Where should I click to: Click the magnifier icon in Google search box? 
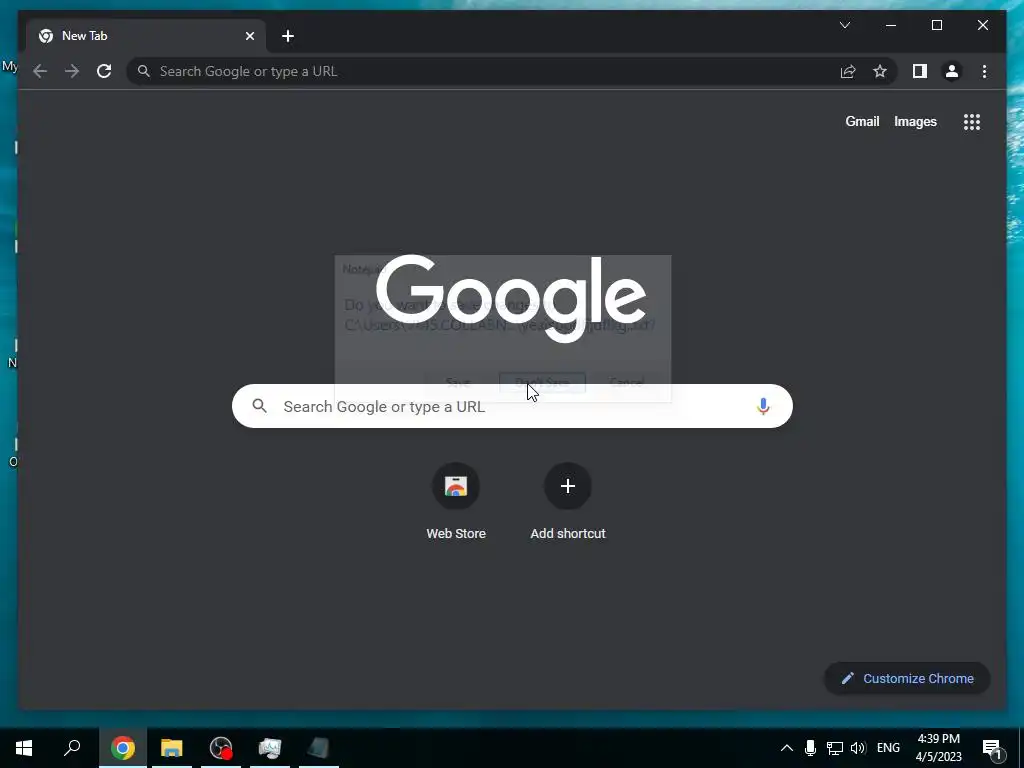pyautogui.click(x=260, y=406)
